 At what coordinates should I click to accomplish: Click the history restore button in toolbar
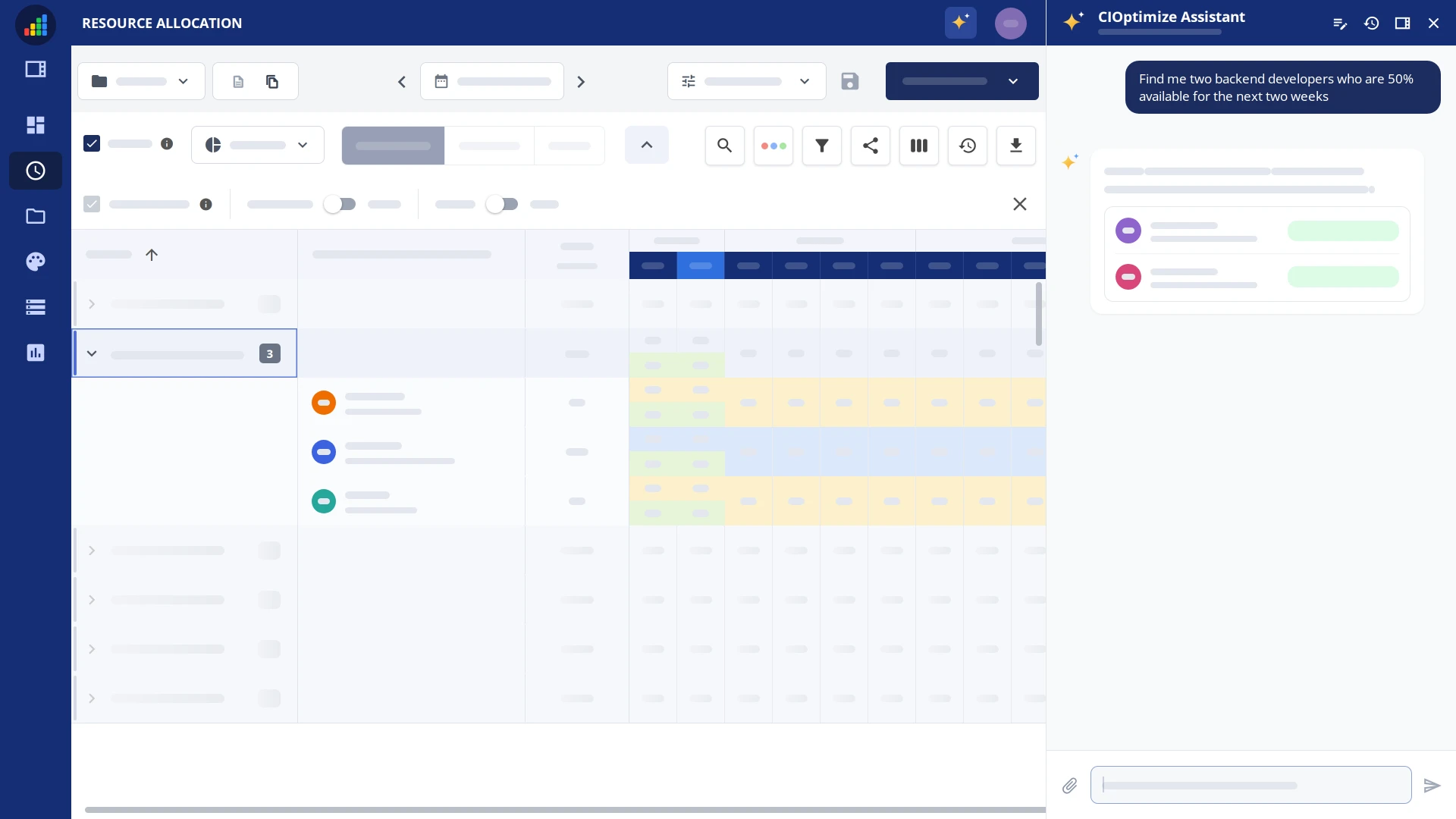968,146
